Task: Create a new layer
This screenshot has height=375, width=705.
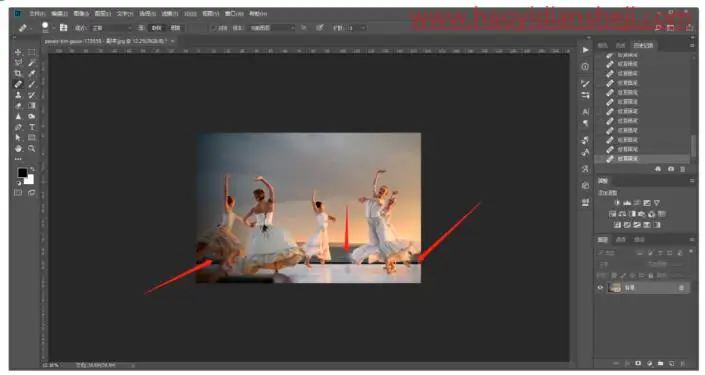Action: (x=671, y=363)
